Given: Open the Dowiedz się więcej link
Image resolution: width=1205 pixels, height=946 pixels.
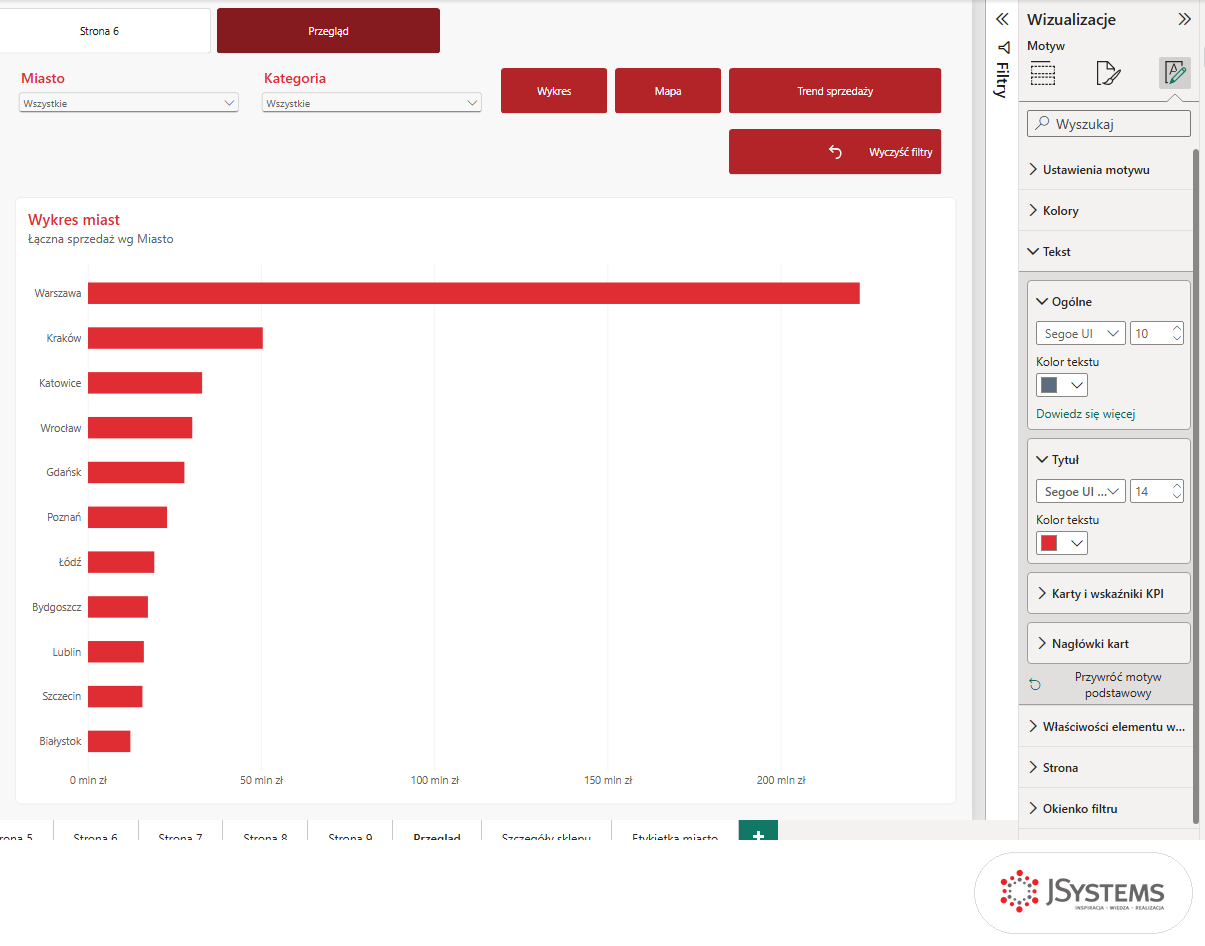Looking at the screenshot, I should 1086,414.
